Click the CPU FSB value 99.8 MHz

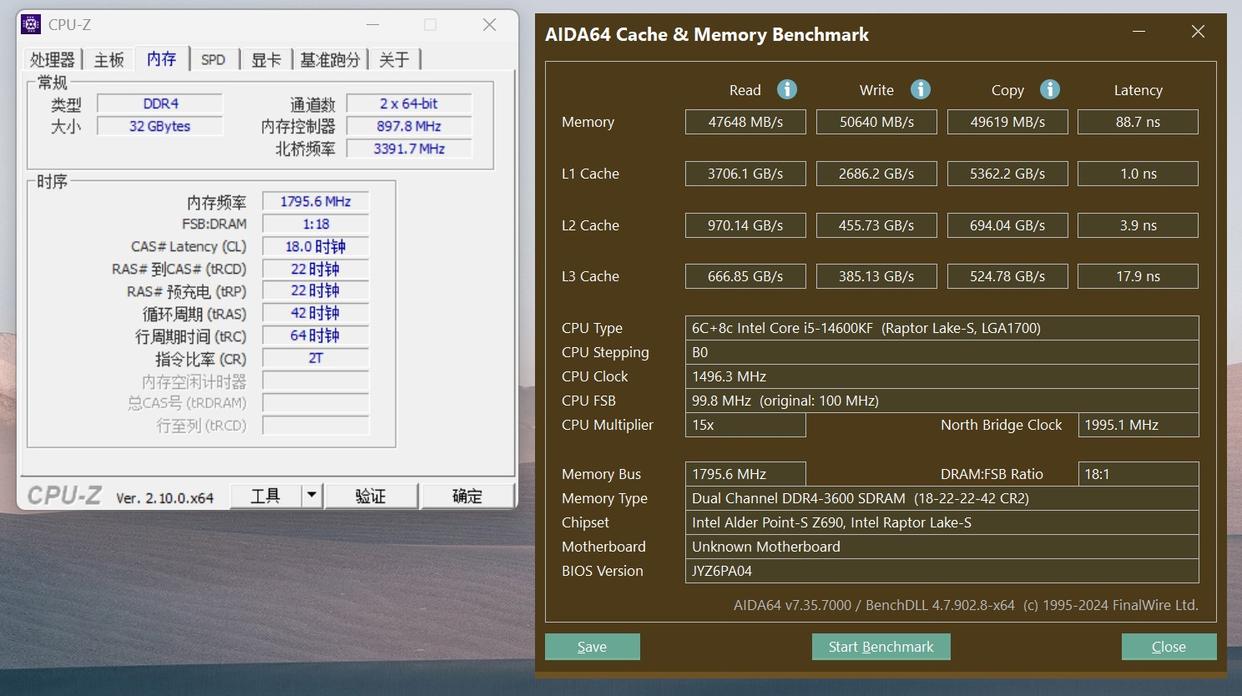942,400
